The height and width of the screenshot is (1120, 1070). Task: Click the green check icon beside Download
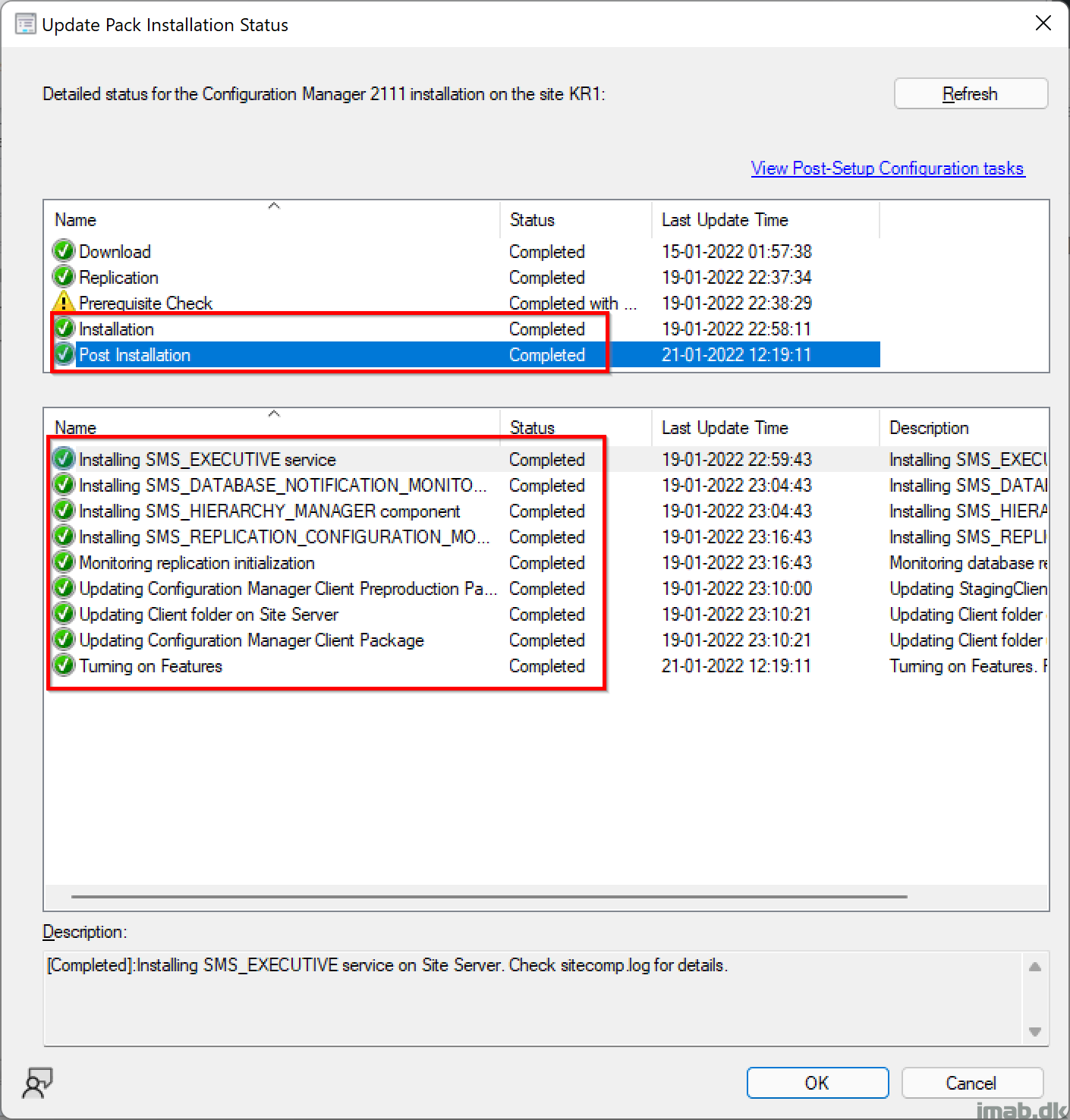click(64, 250)
